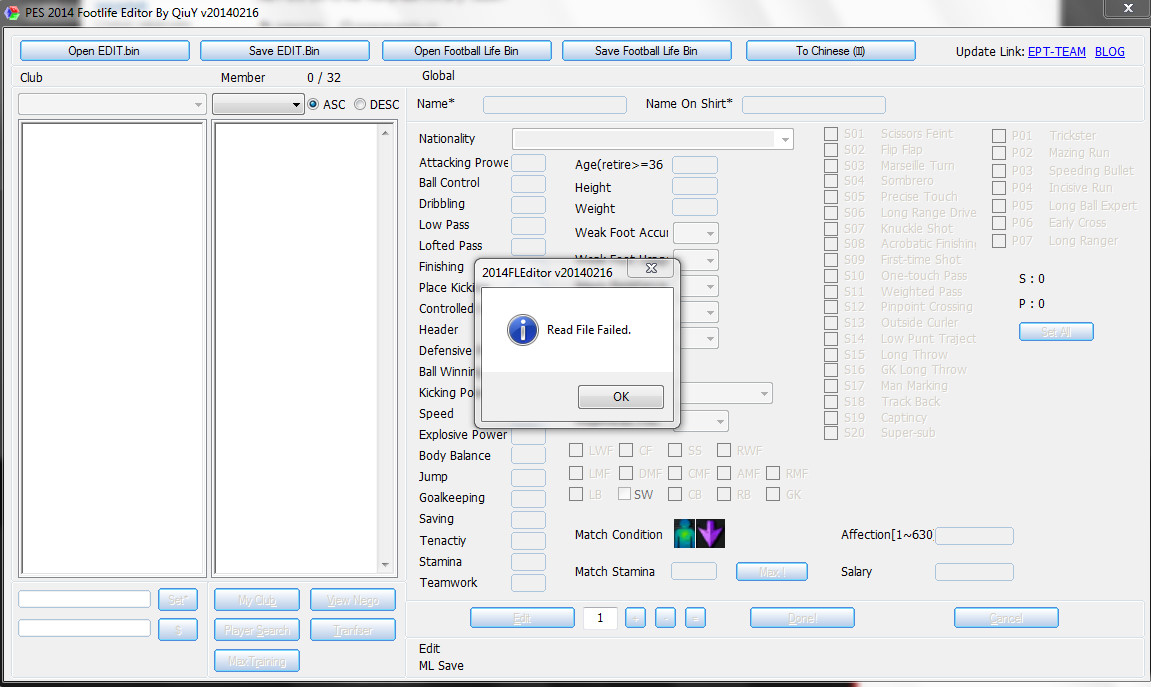The image size is (1151, 687).
Task: Click the Set* button
Action: (178, 600)
